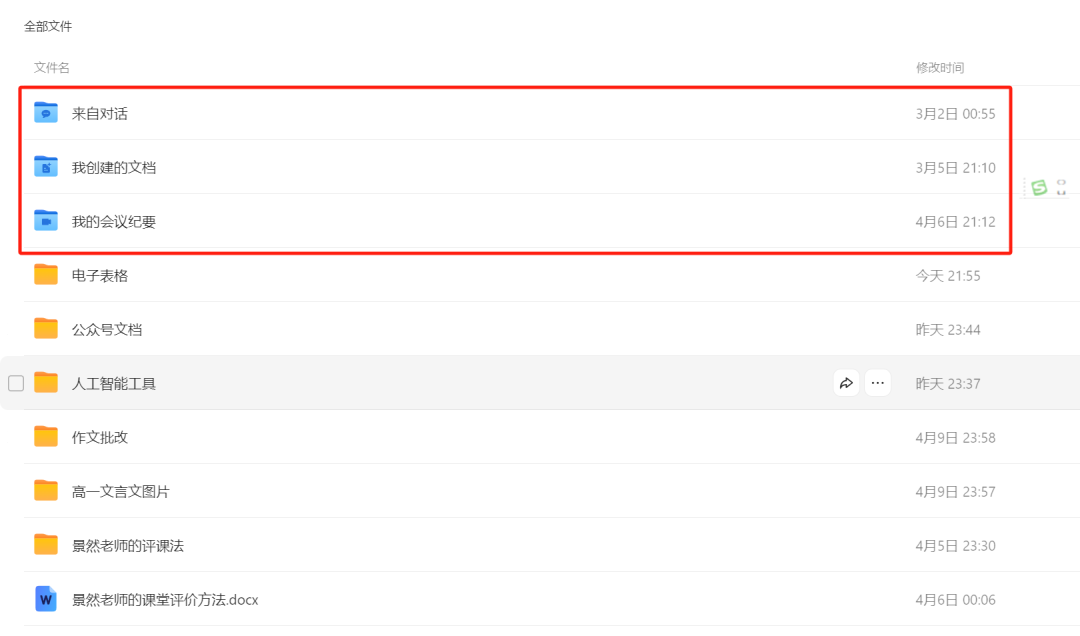Tick the checkbox beside 人工智能工具
1080x636 pixels.
pyautogui.click(x=16, y=383)
